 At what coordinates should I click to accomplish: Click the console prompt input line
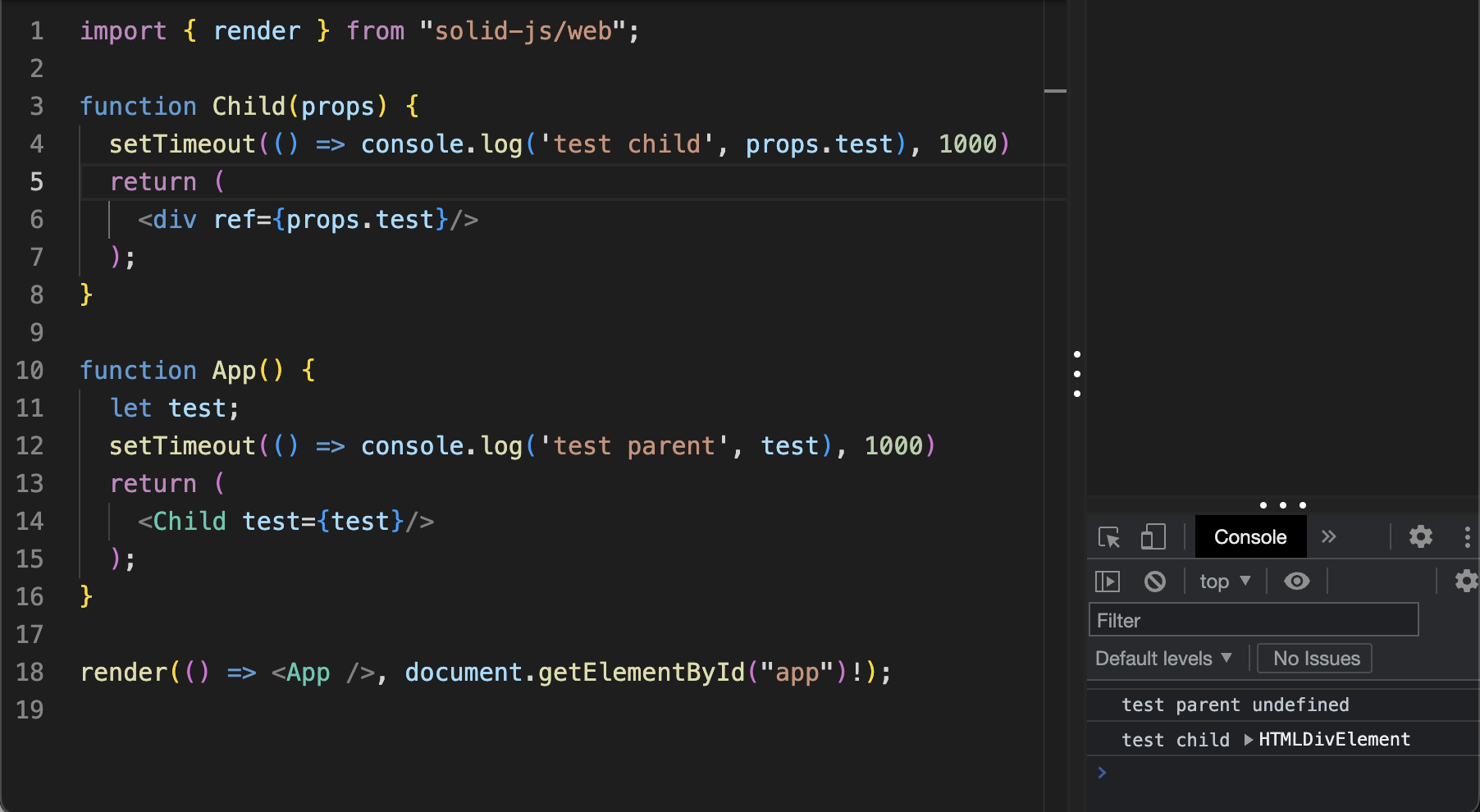(x=1283, y=773)
